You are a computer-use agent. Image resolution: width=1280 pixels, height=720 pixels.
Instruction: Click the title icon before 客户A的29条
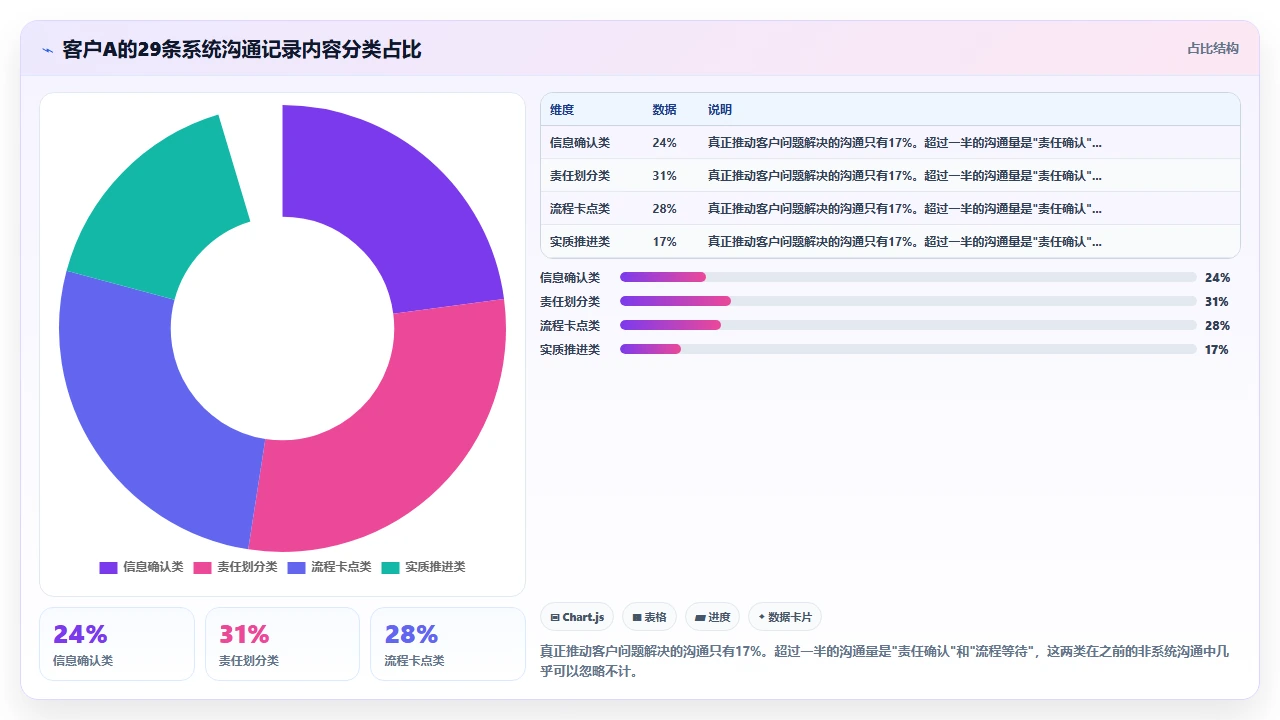pos(47,49)
